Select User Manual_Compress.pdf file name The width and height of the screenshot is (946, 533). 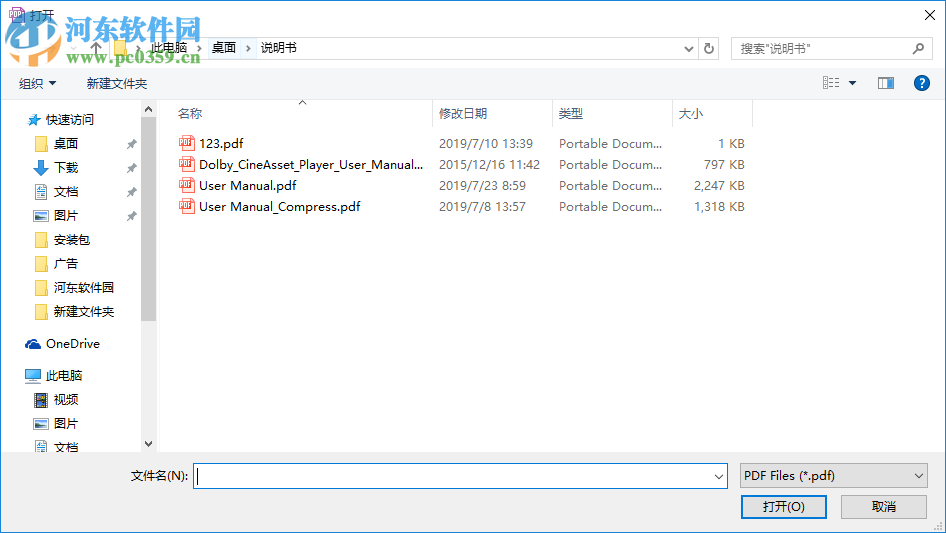click(280, 207)
